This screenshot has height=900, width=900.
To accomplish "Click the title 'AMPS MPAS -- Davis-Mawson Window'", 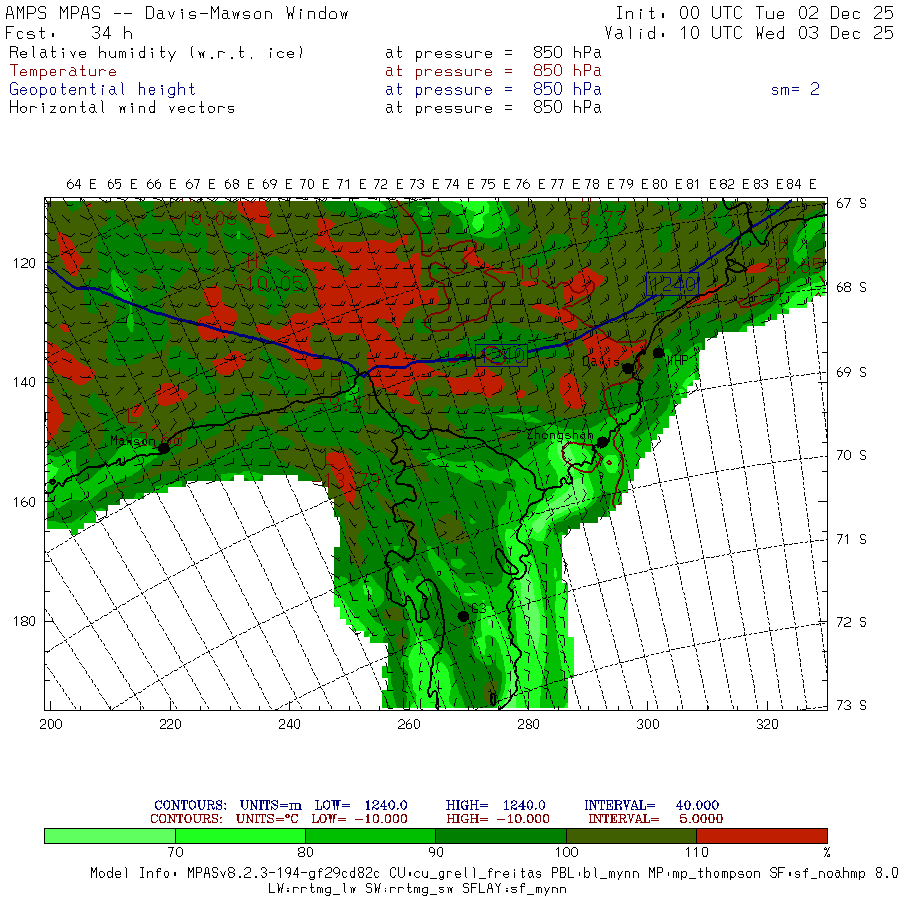I will (x=177, y=13).
